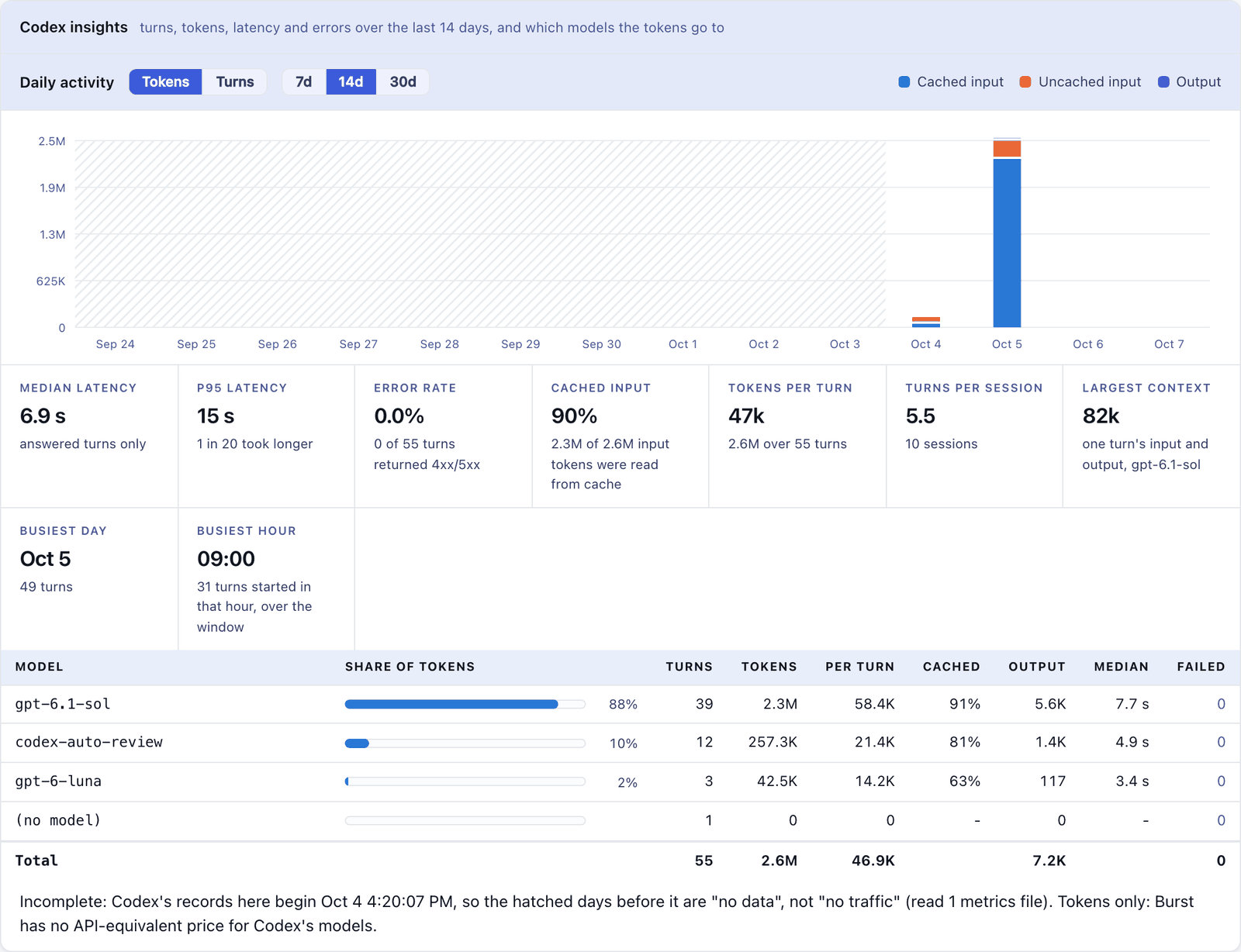1241x952 pixels.
Task: Click the Busiest Hour 09:00 value
Action: tap(226, 559)
